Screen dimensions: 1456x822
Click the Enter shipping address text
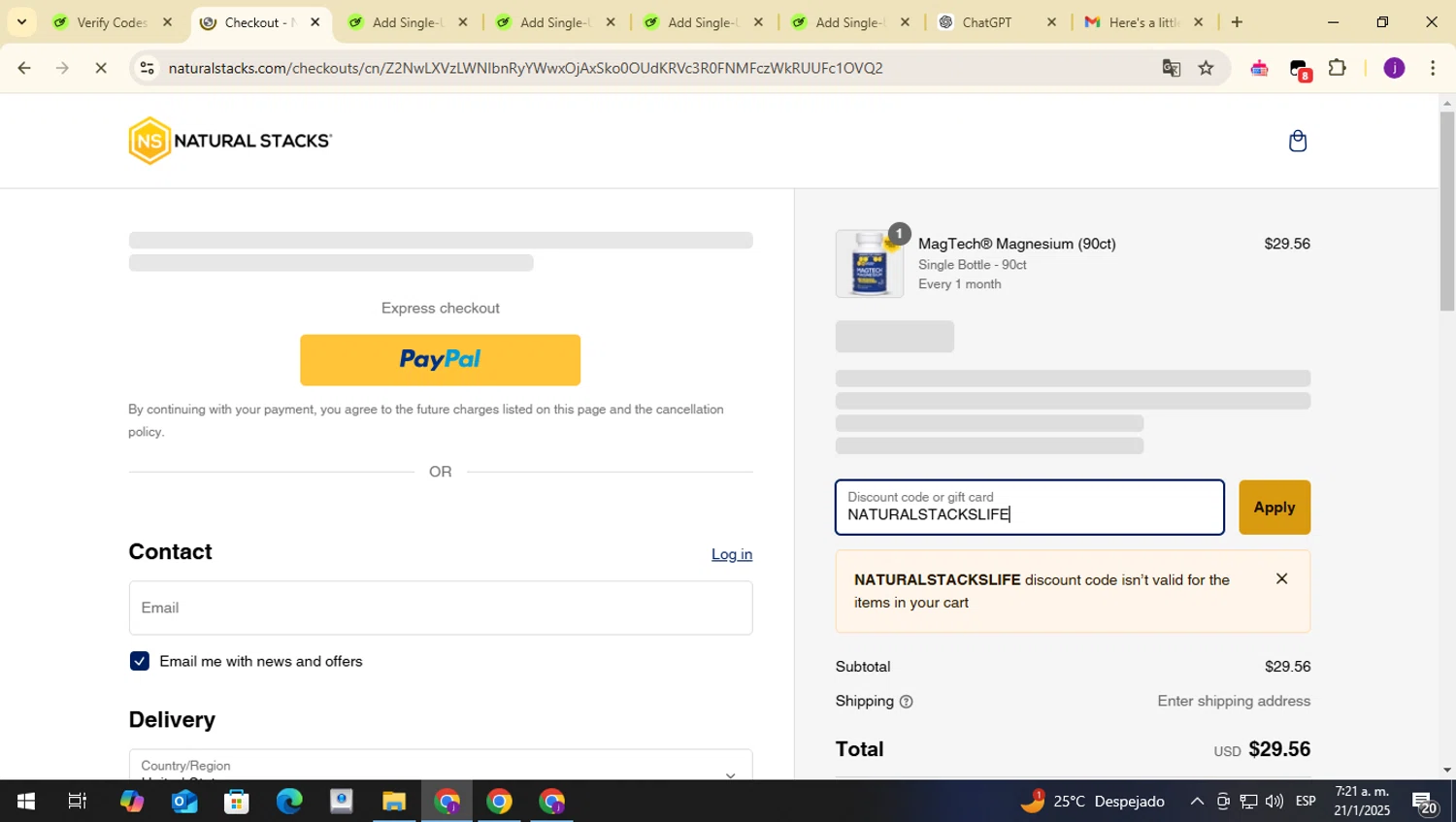[1234, 701]
